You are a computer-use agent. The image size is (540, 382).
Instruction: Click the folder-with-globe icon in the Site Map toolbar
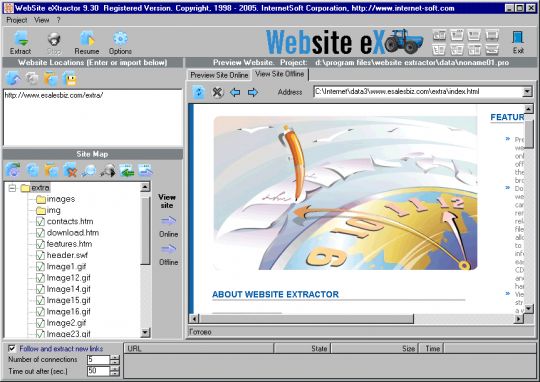coord(51,170)
